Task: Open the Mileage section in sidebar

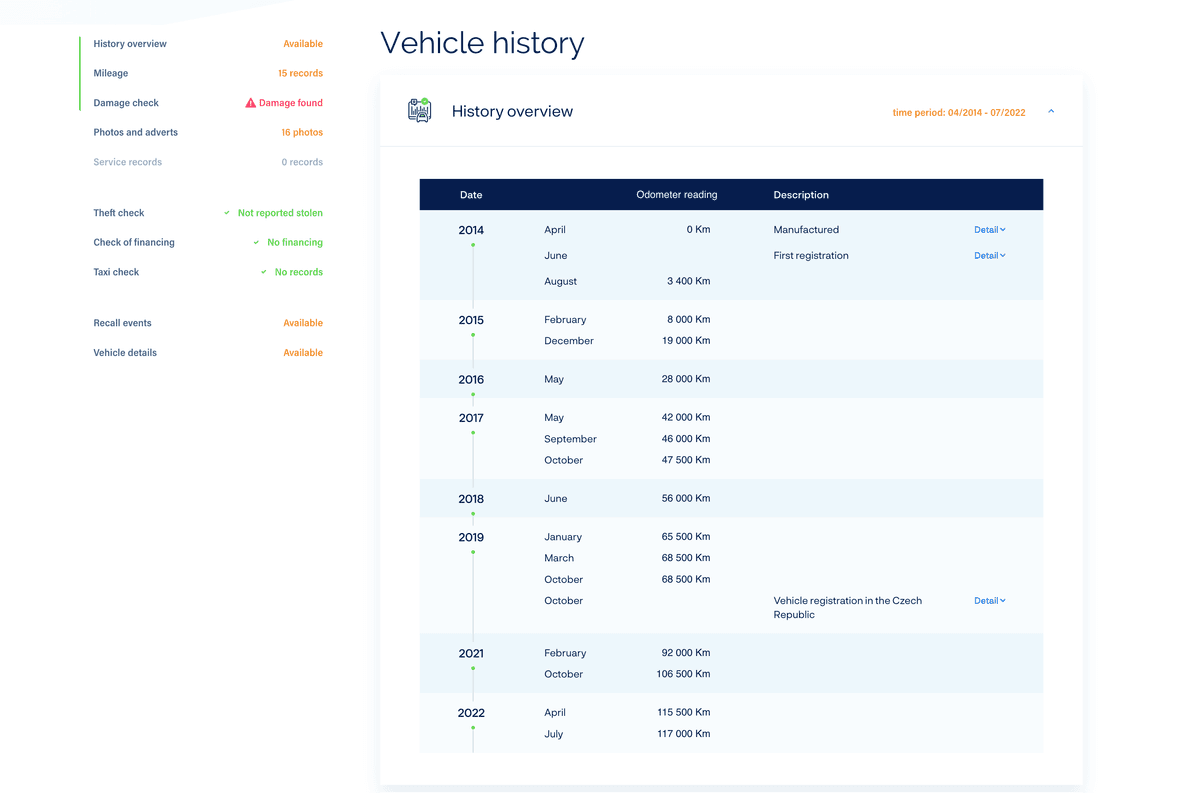Action: pyautogui.click(x=111, y=73)
